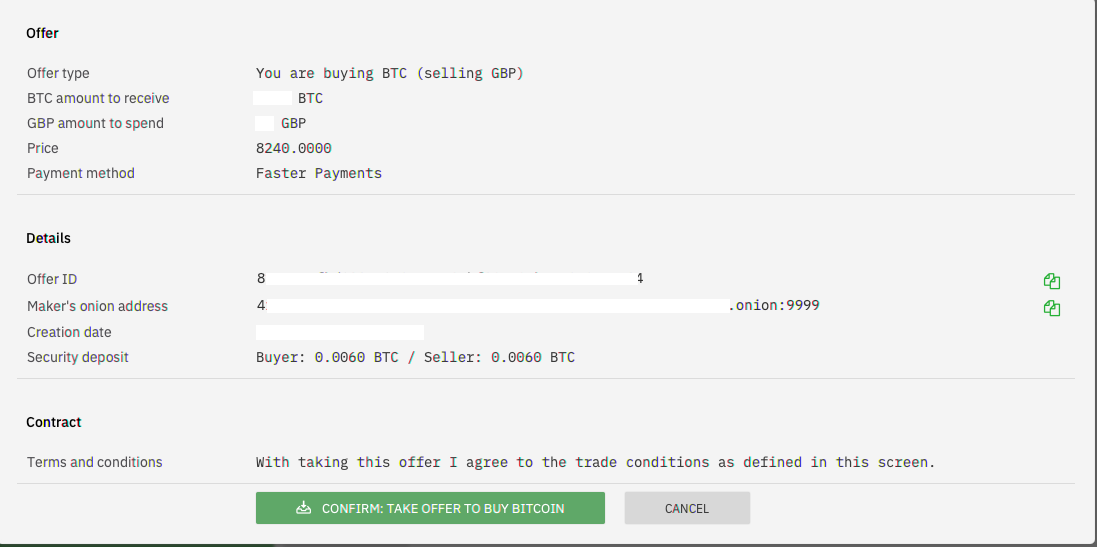This screenshot has width=1097, height=547.
Task: Click the security deposit amounts text
Action: coord(416,357)
